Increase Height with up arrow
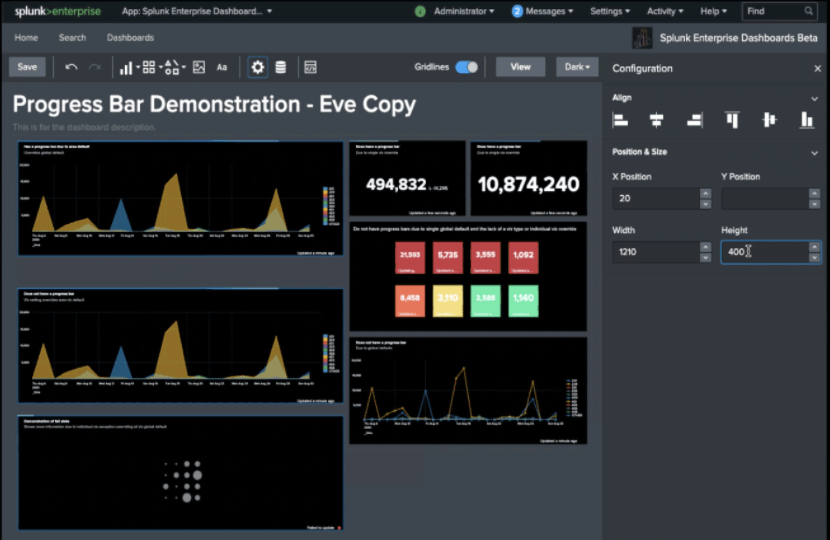This screenshot has width=830, height=540. pos(814,247)
